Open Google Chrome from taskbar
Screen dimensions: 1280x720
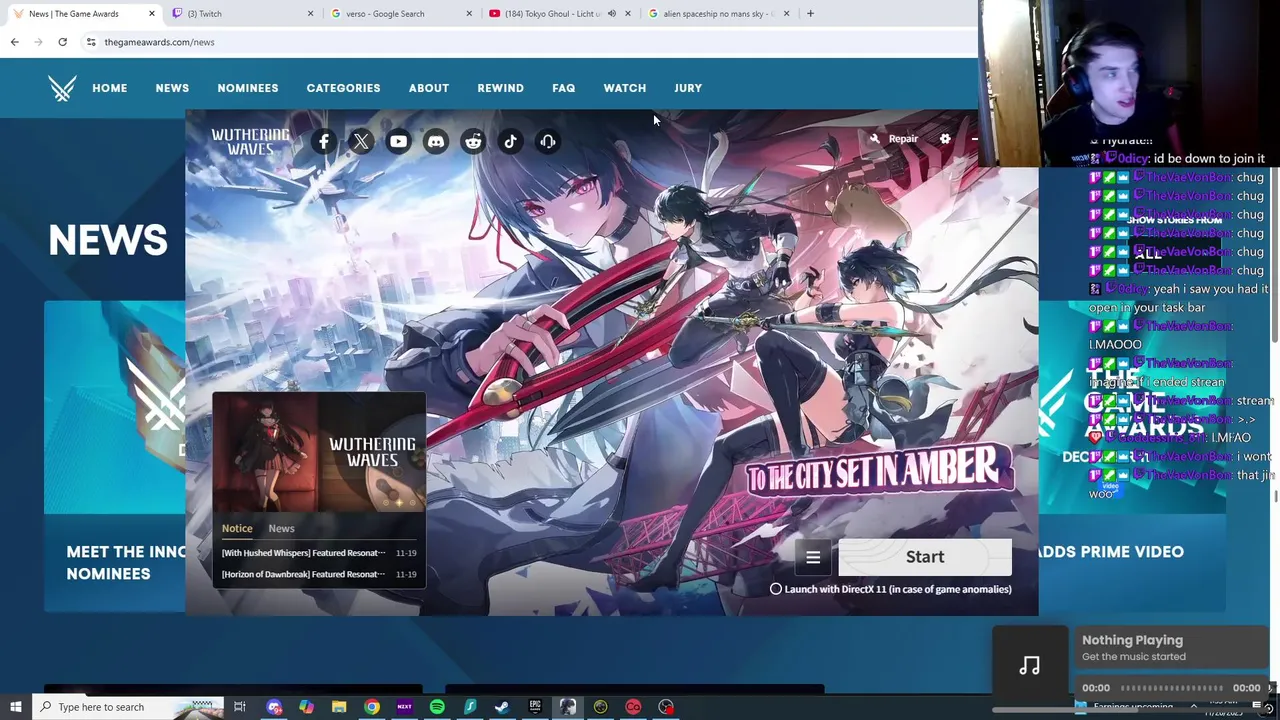click(372, 707)
